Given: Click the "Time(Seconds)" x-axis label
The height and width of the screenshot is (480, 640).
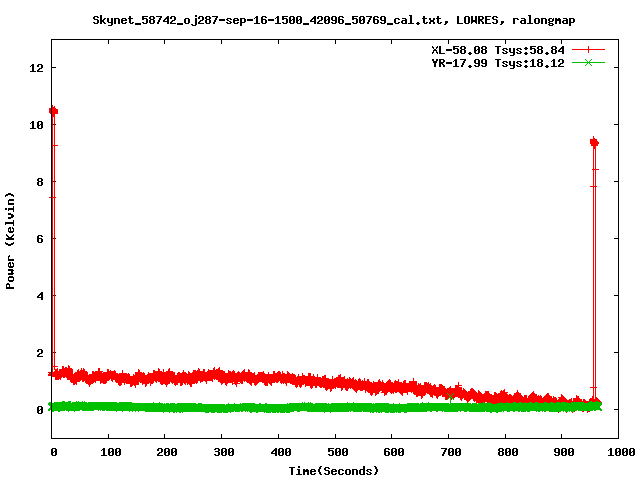Looking at the screenshot, I should [x=333, y=471].
